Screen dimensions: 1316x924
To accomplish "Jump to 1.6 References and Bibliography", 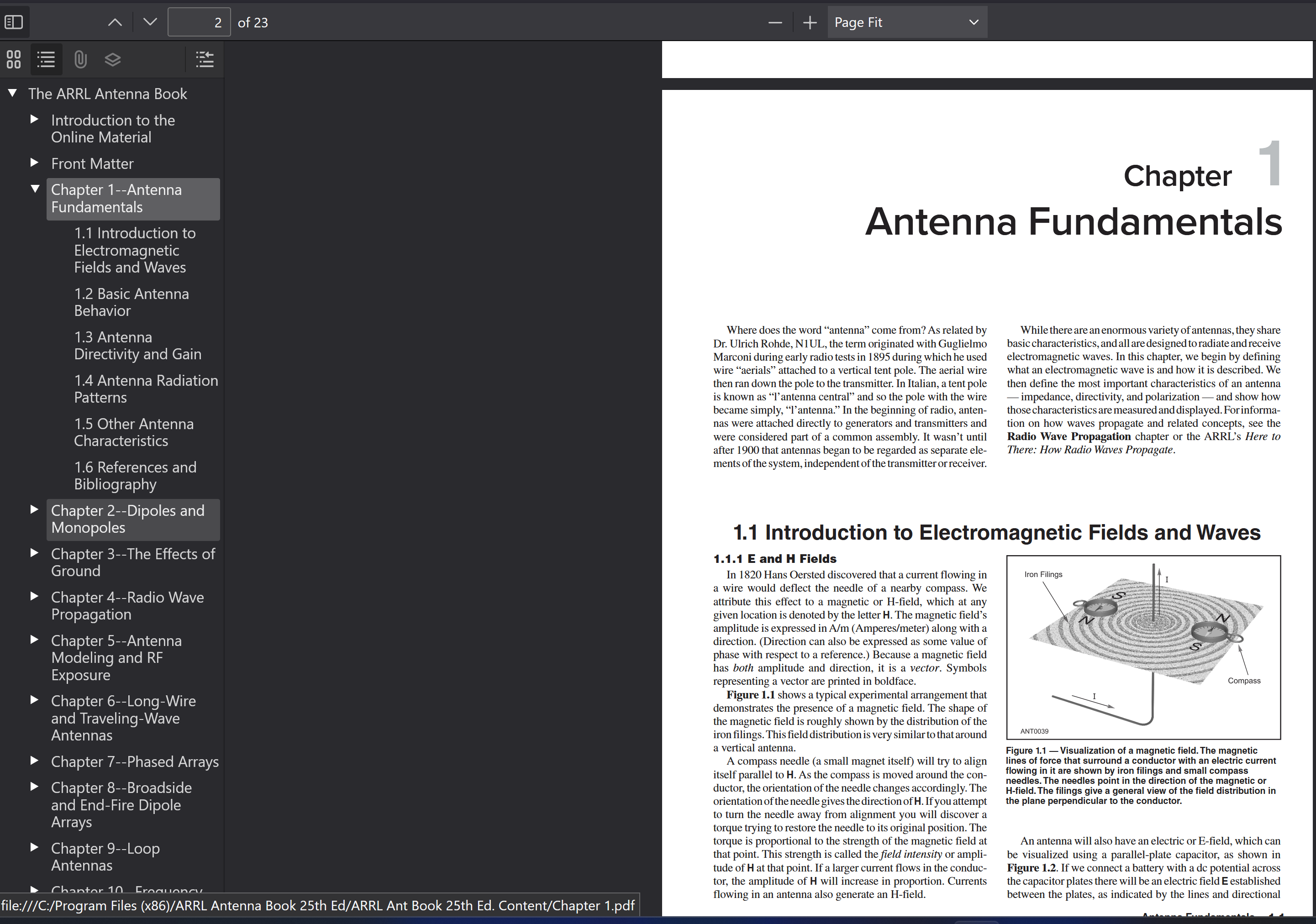I will coord(135,475).
